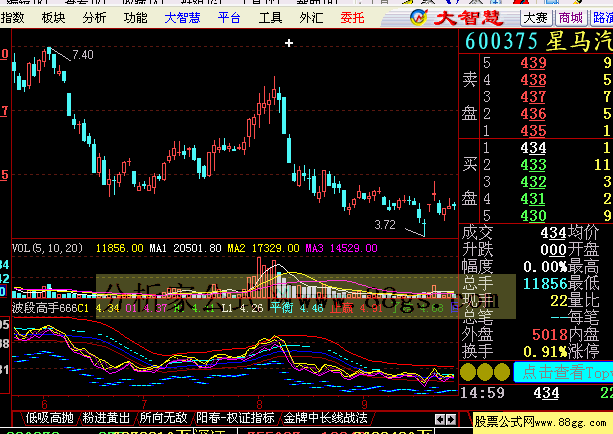Click the 换手 value 0.91%
This screenshot has height=434, width=613.
point(545,352)
